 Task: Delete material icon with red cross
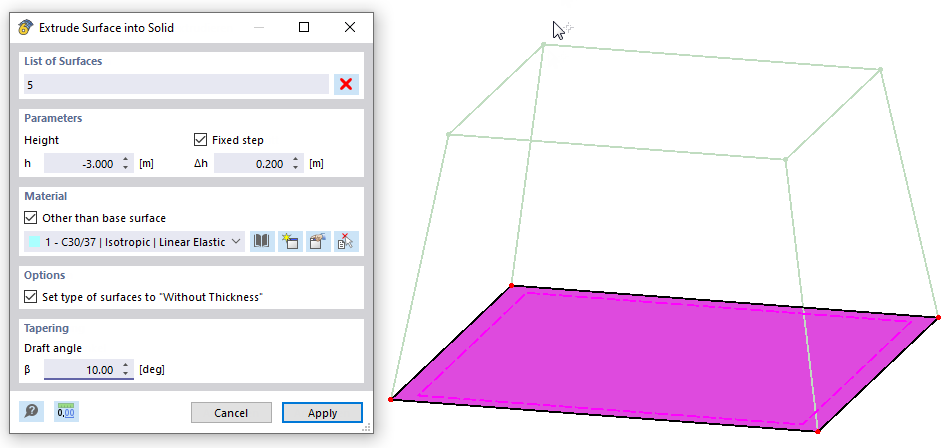(346, 242)
